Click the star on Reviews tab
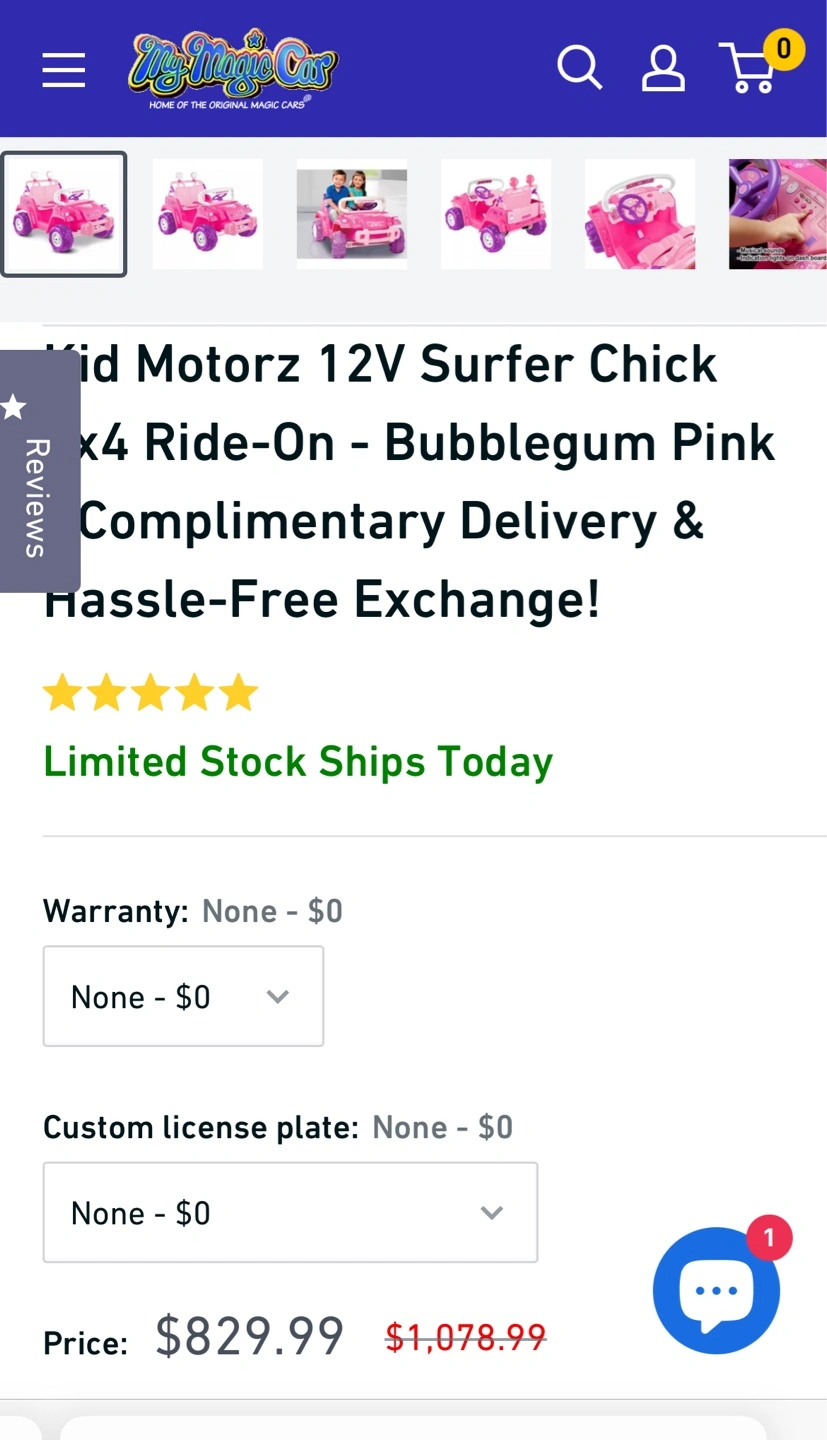The width and height of the screenshot is (827, 1440). (15, 407)
